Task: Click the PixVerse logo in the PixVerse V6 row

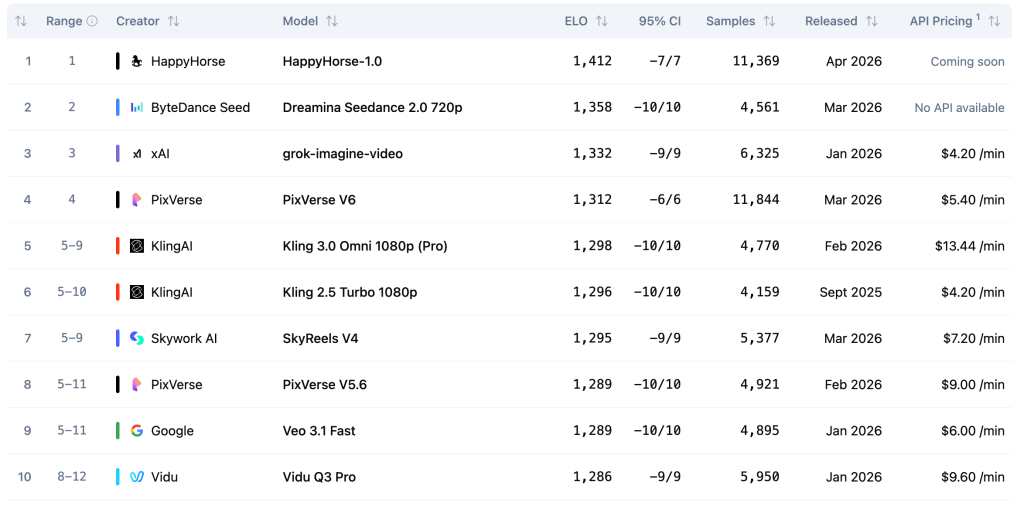Action: point(137,200)
